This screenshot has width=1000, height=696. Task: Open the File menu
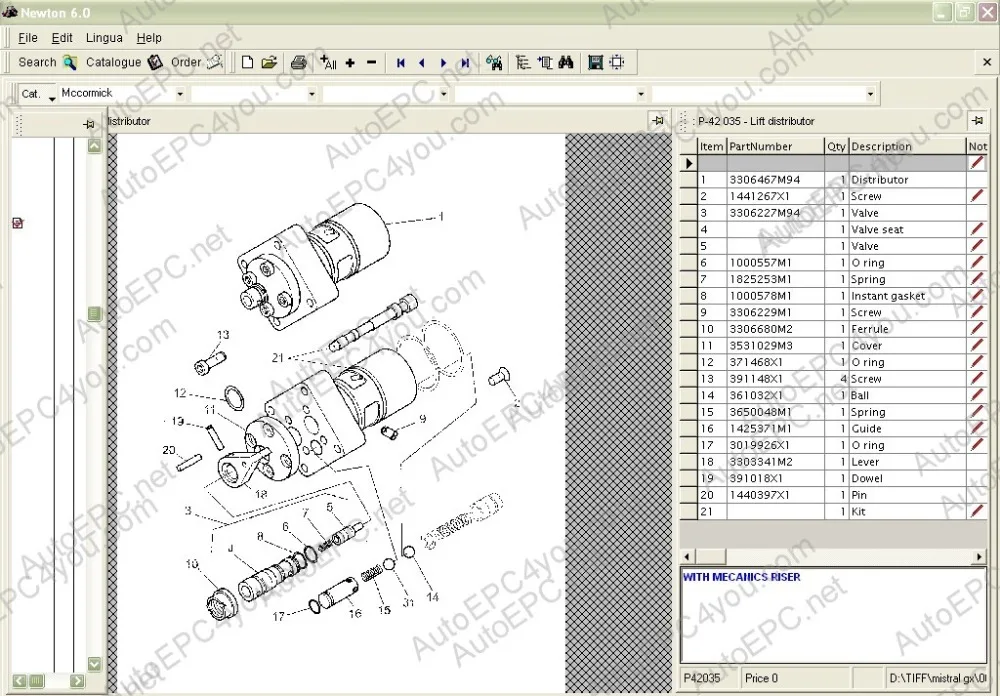(27, 37)
